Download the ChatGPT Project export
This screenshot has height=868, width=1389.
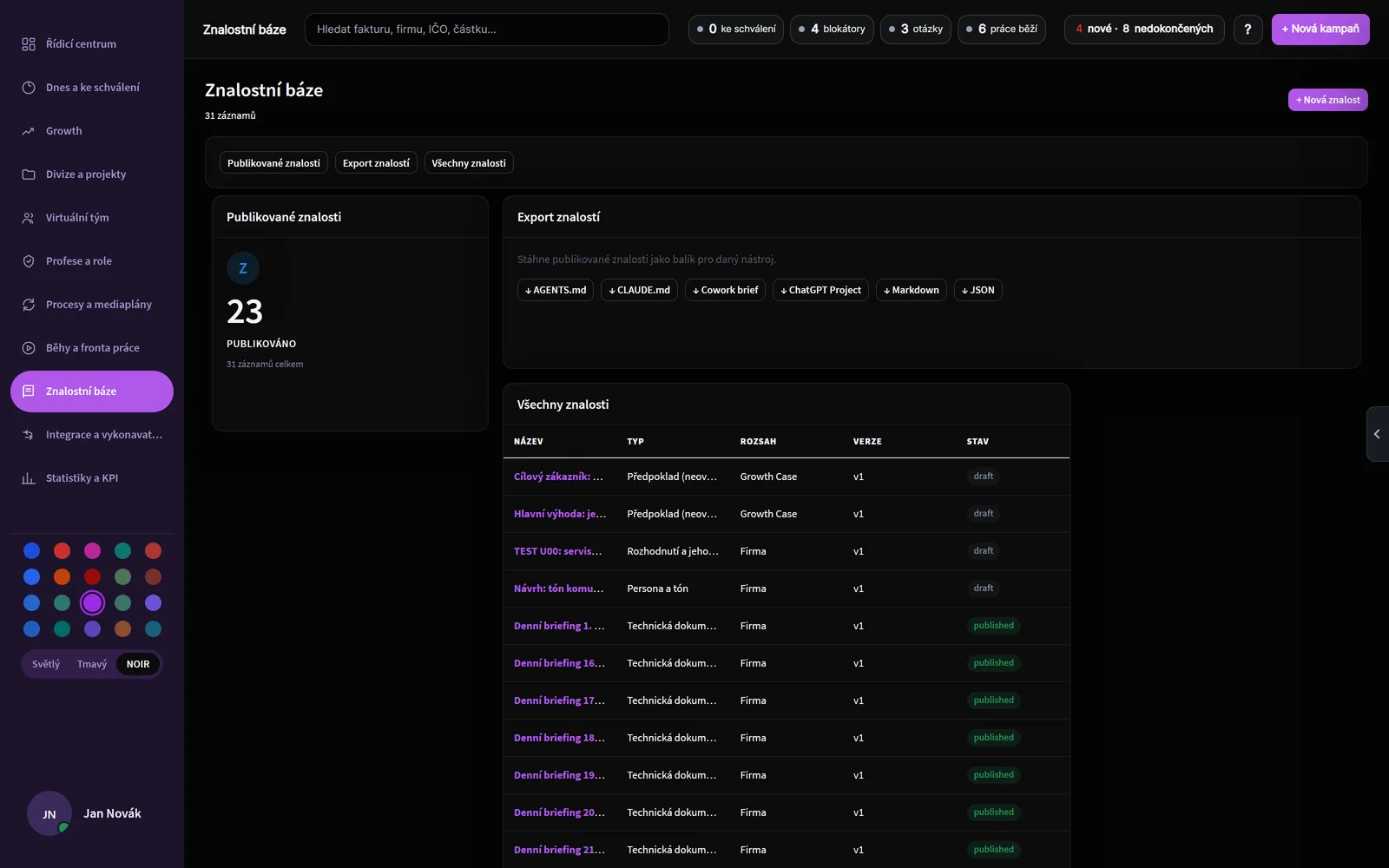pos(820,290)
